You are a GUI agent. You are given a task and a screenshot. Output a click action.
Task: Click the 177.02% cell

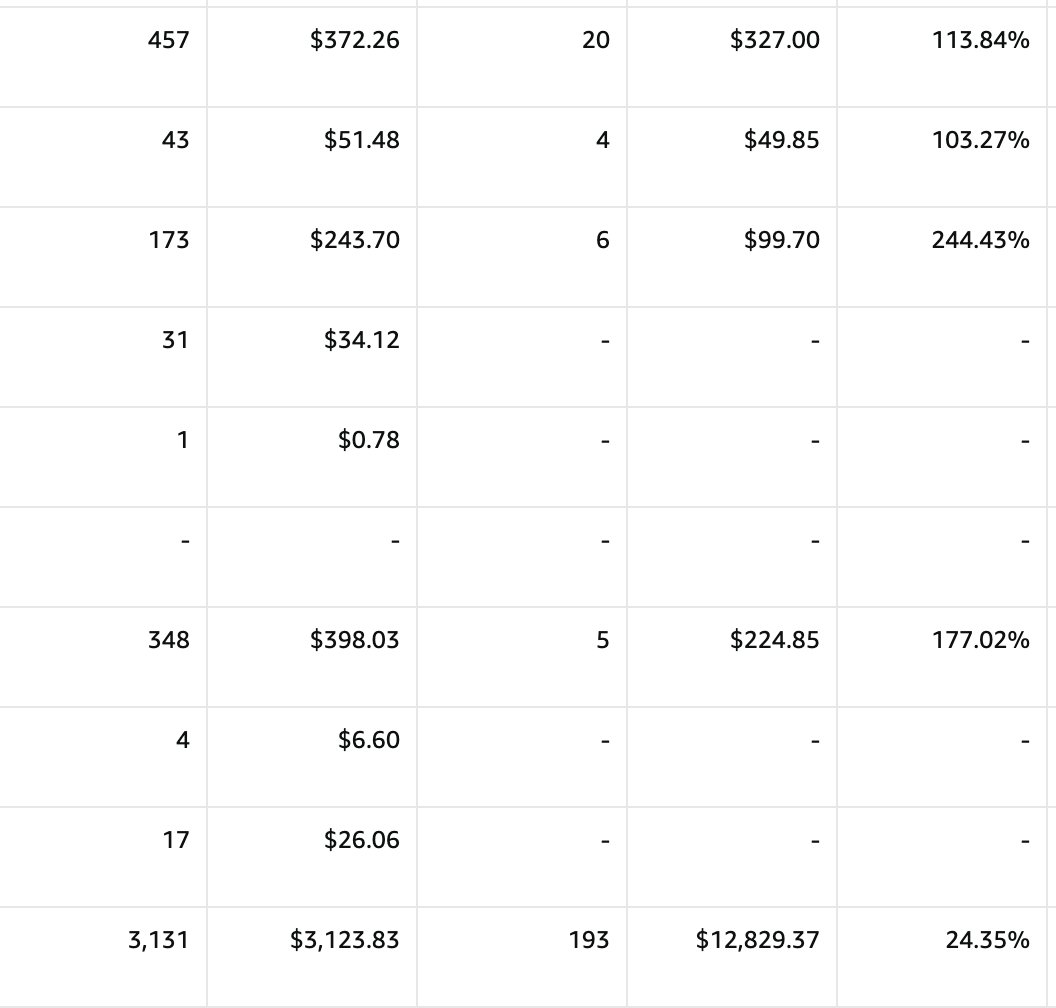[942, 657]
